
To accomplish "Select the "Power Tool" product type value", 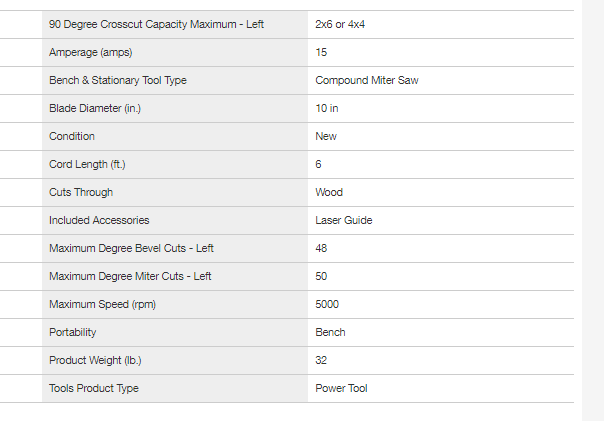I will tap(341, 388).
